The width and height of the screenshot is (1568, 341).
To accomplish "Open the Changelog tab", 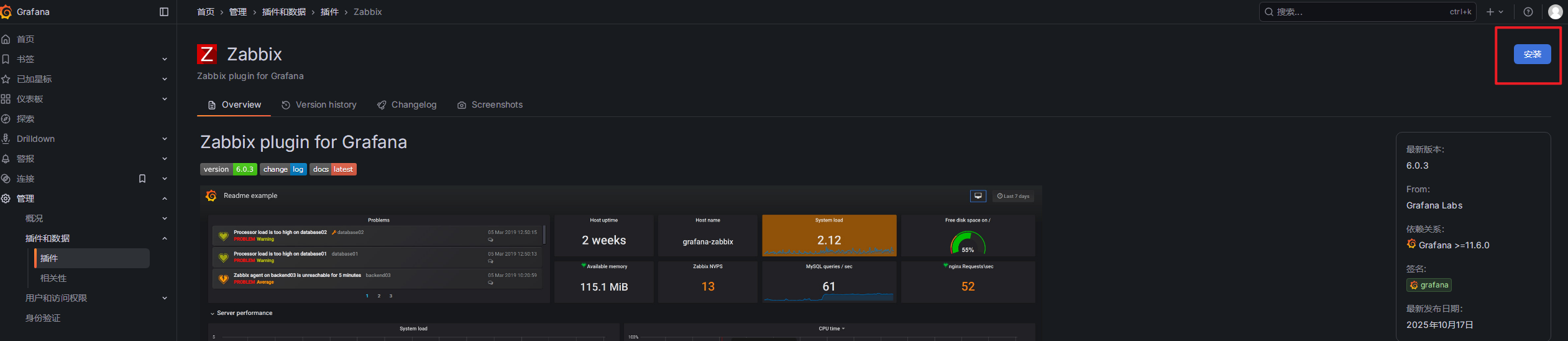I will pos(406,105).
